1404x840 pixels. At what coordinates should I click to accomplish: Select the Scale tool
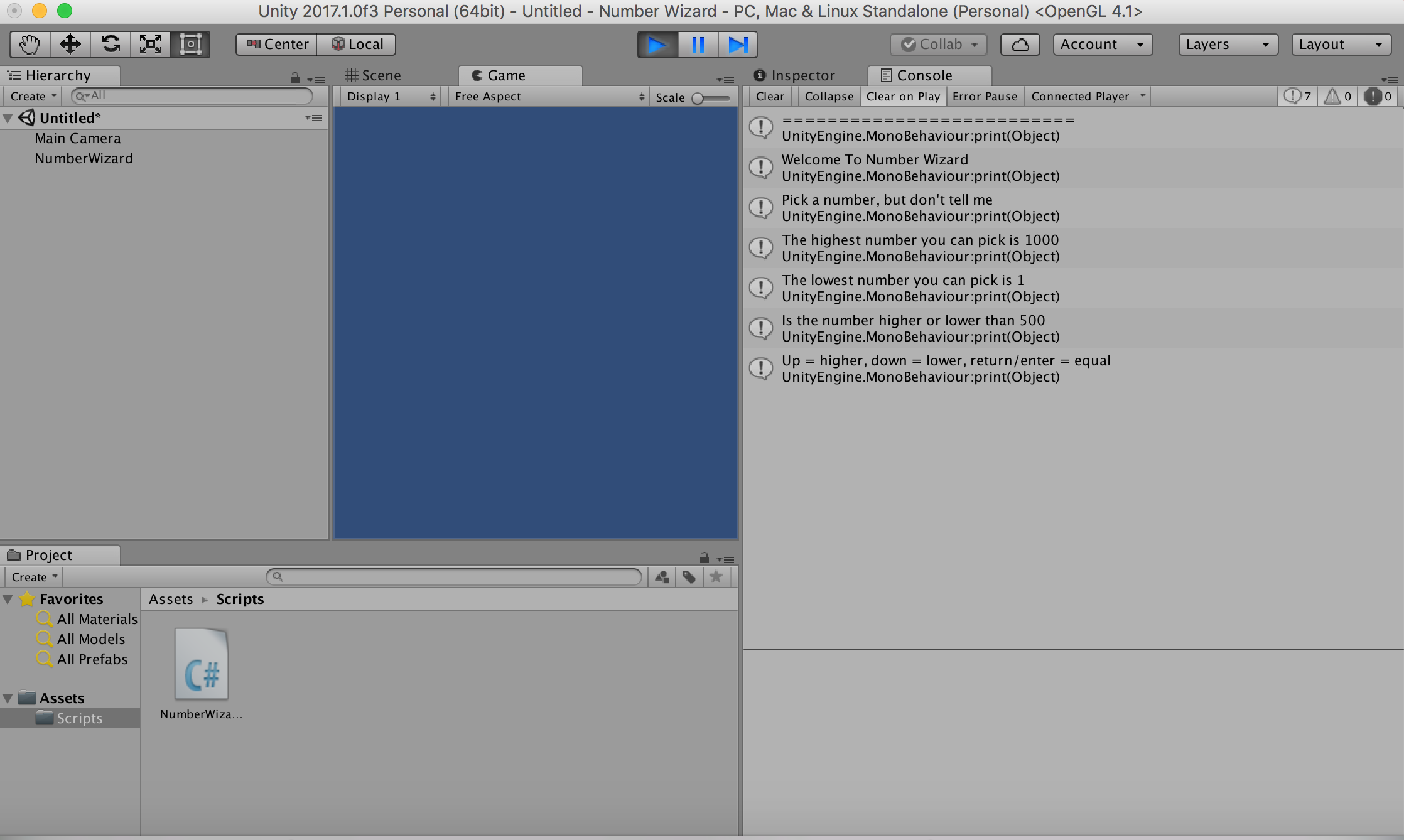pos(151,45)
